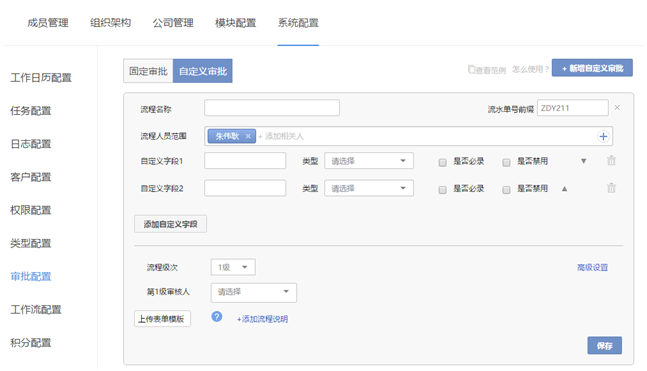
Task: Open 工作流配置 in the sidebar
Action: [x=36, y=310]
